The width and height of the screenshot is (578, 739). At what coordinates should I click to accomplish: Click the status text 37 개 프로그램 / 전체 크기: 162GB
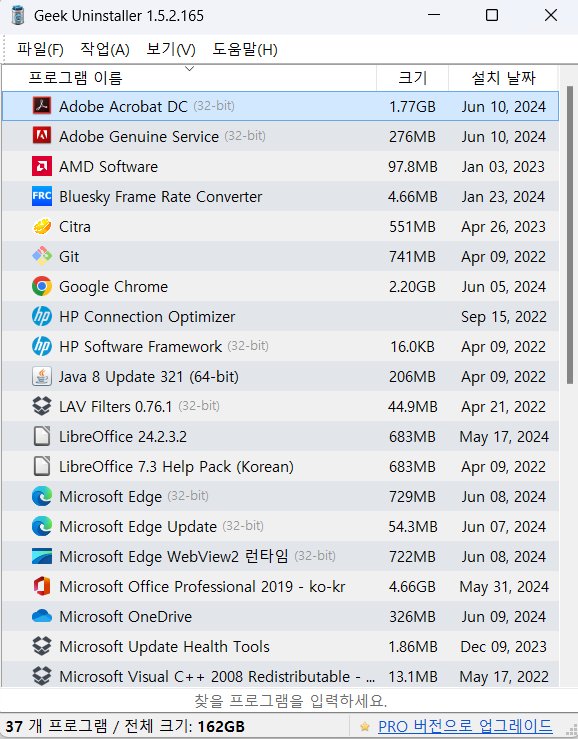point(125,726)
